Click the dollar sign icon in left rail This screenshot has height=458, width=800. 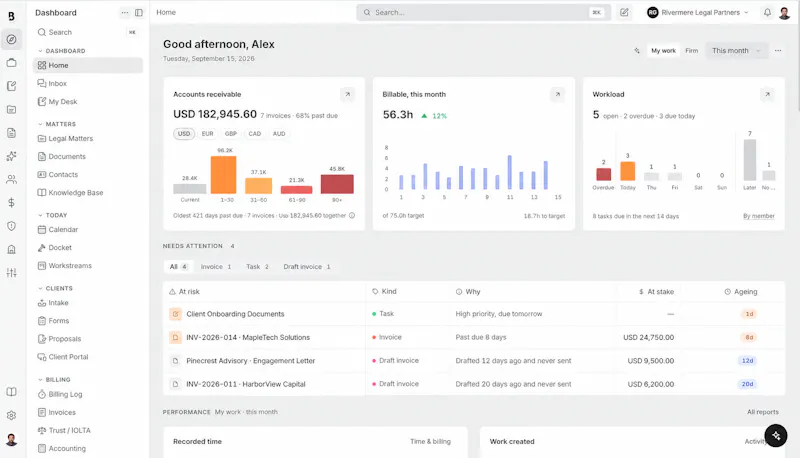11,202
